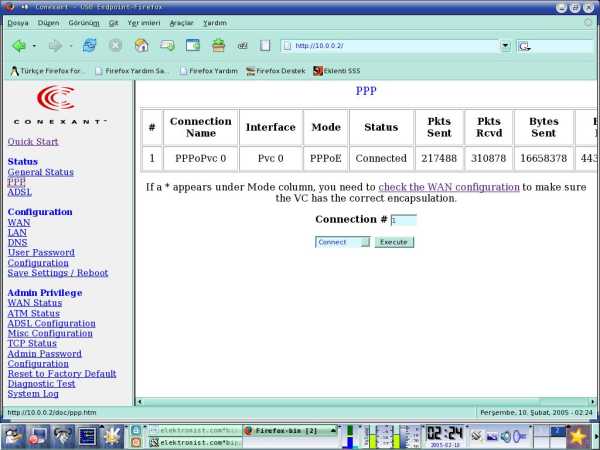This screenshot has width=600, height=450.
Task: Click the Forward arrow button
Action: pyautogui.click(x=55, y=46)
